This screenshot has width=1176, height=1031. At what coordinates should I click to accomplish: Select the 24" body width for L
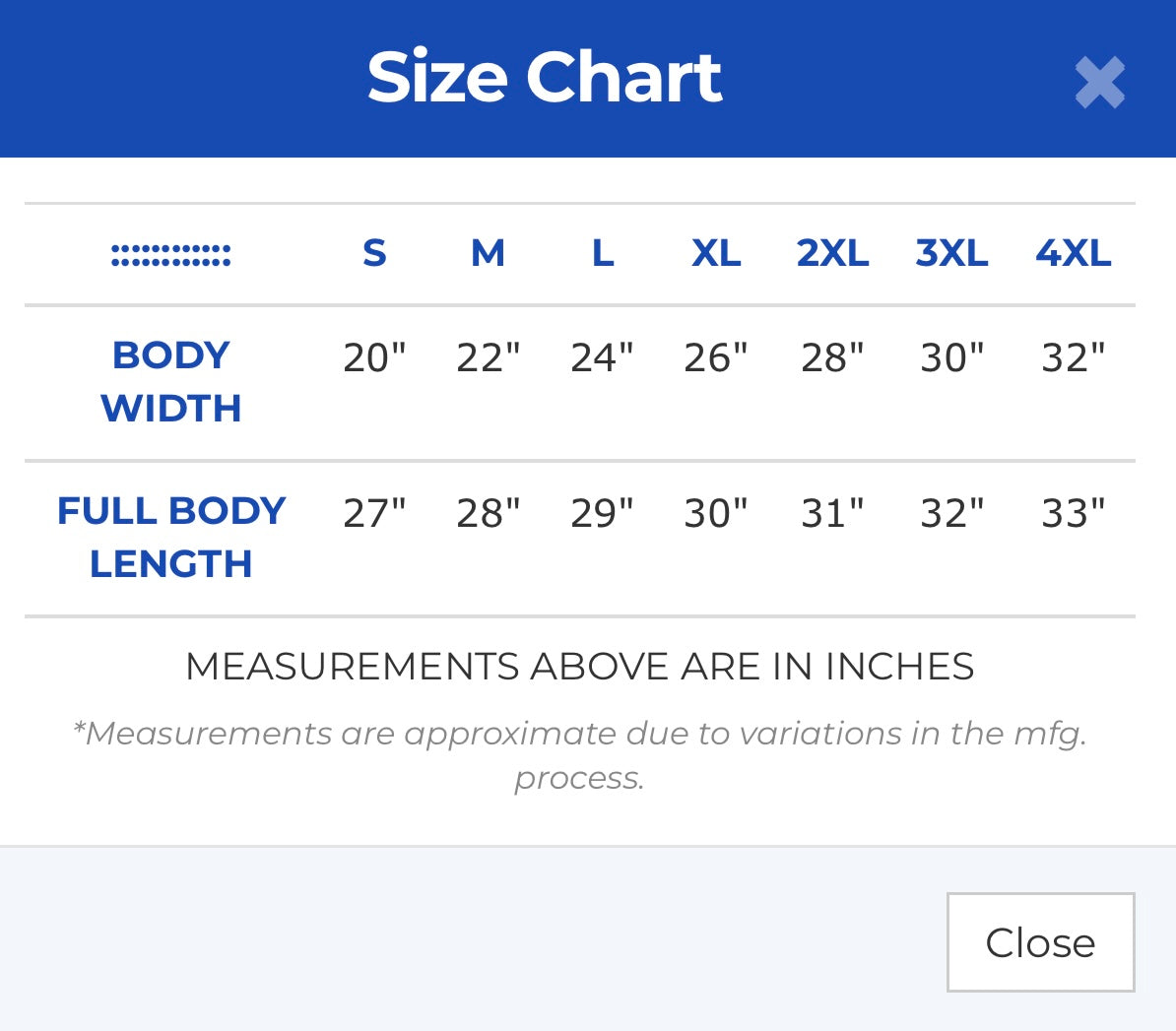pos(602,357)
